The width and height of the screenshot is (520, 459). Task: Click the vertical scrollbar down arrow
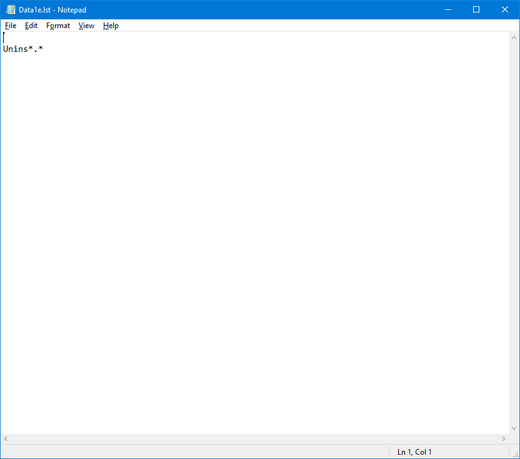(x=514, y=428)
